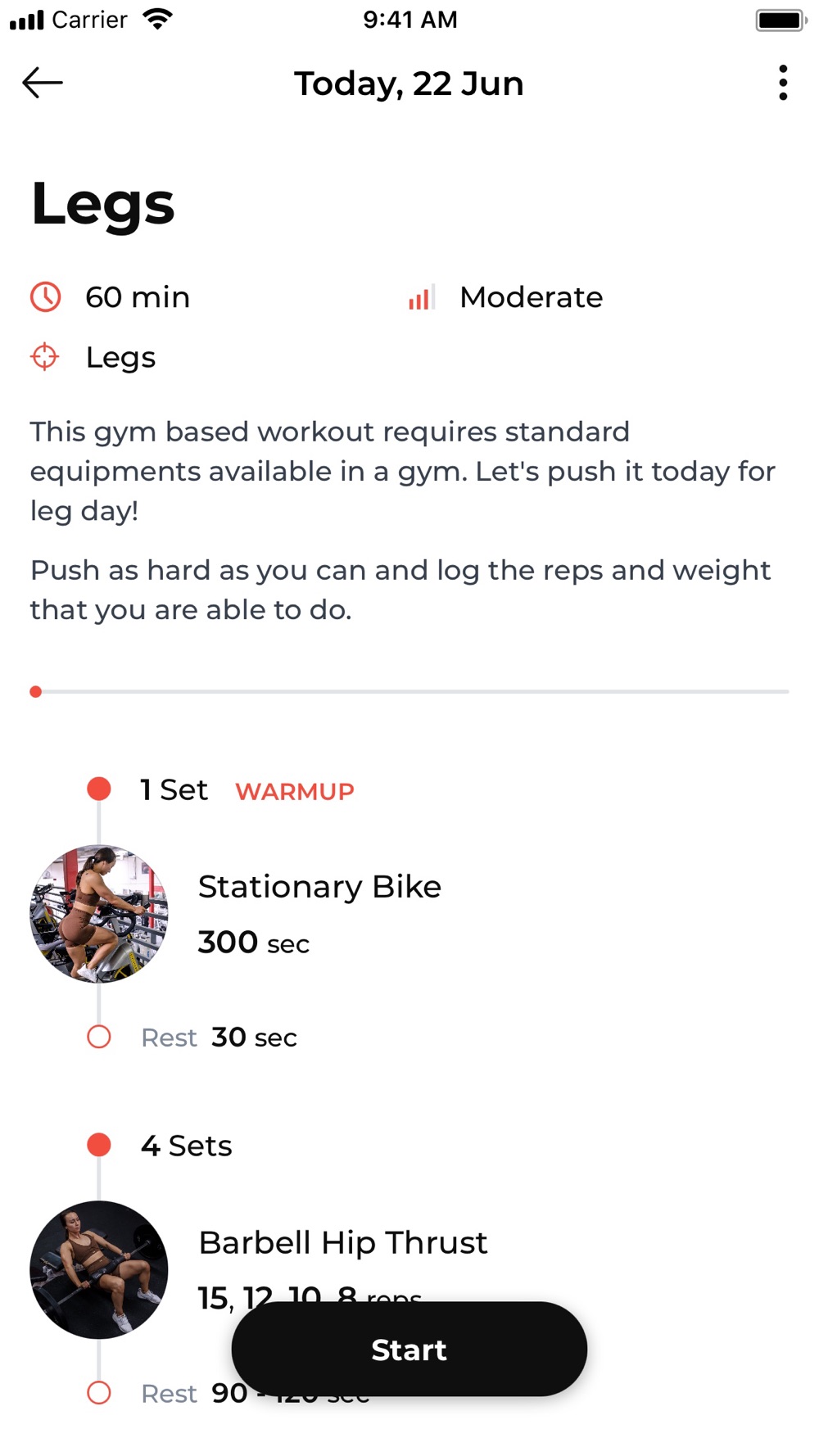Tap the hollow circle beside Rest 90 sec

tap(99, 1392)
